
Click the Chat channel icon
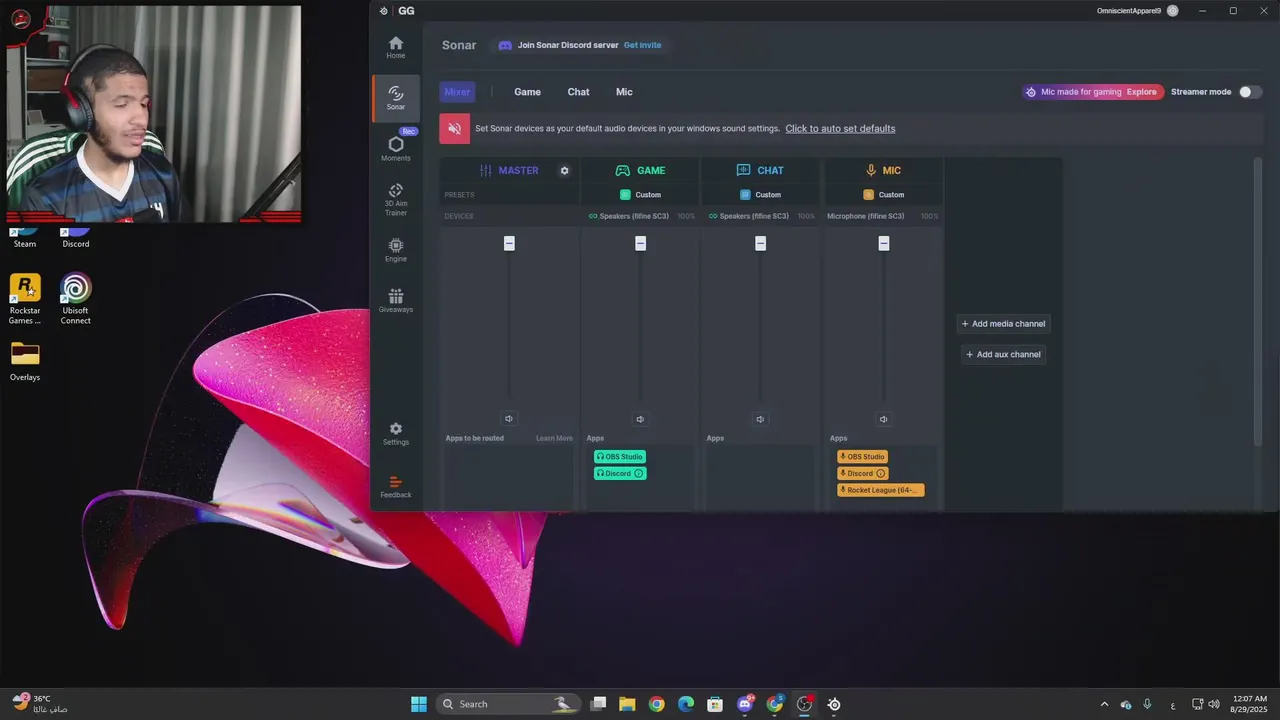(x=743, y=171)
